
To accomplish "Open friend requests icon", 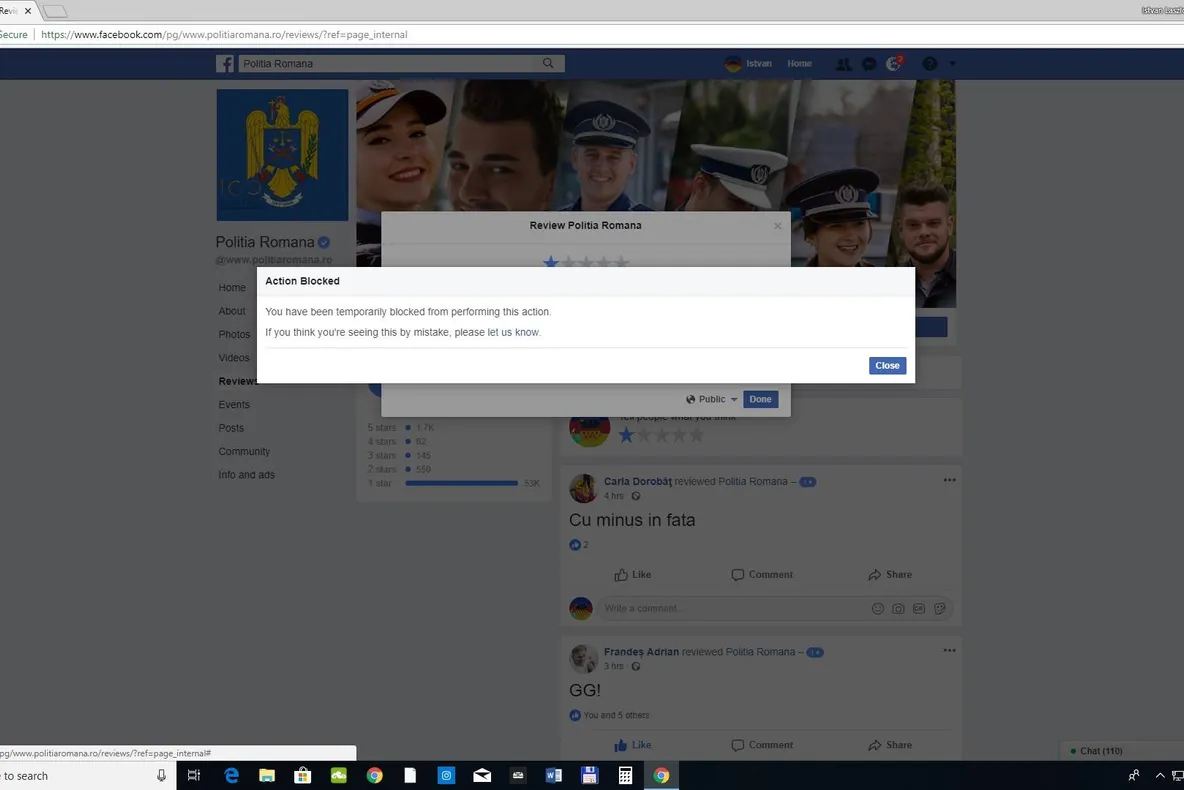I will (843, 64).
